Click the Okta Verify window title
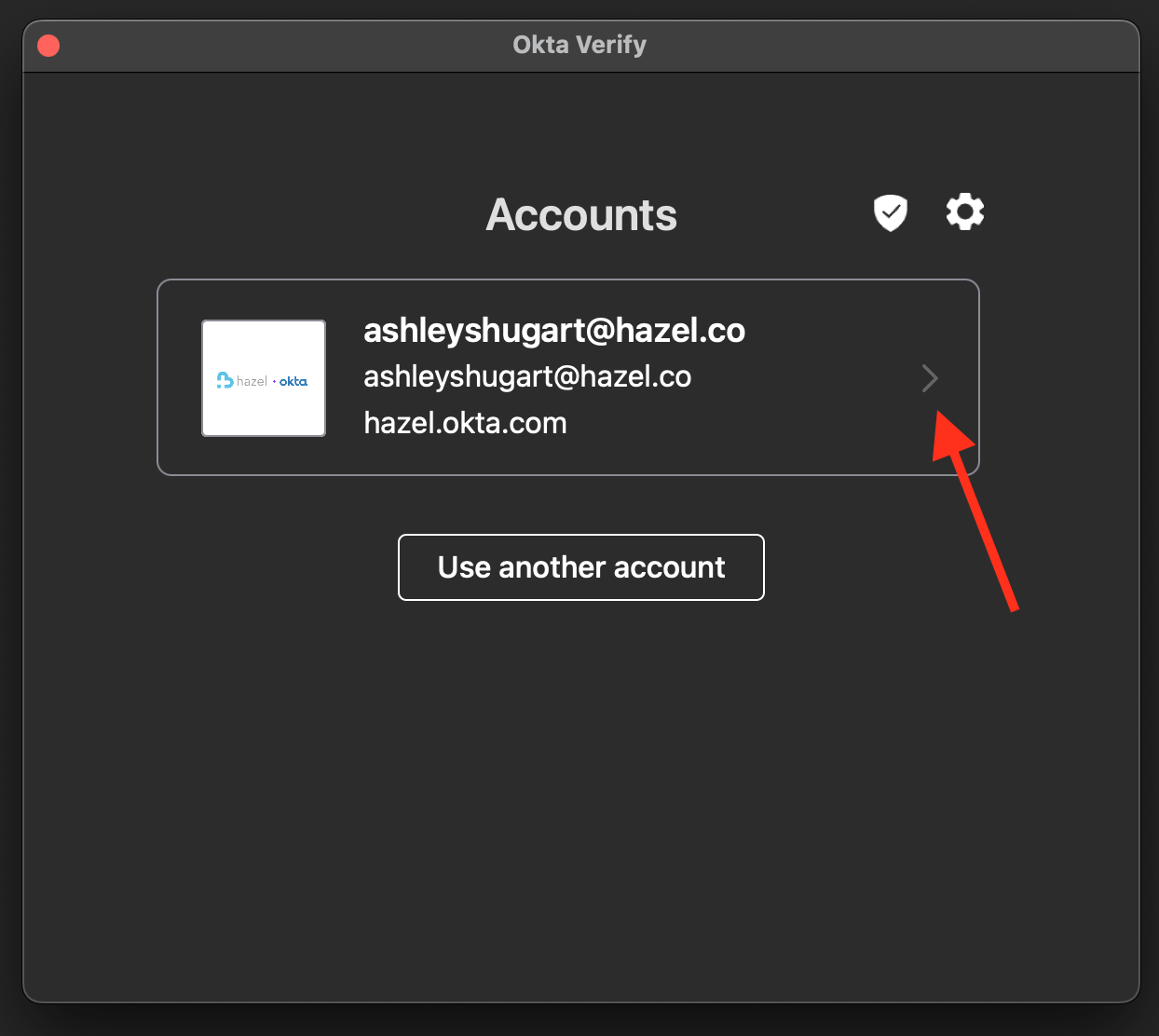Image resolution: width=1159 pixels, height=1036 pixels. pos(579,45)
